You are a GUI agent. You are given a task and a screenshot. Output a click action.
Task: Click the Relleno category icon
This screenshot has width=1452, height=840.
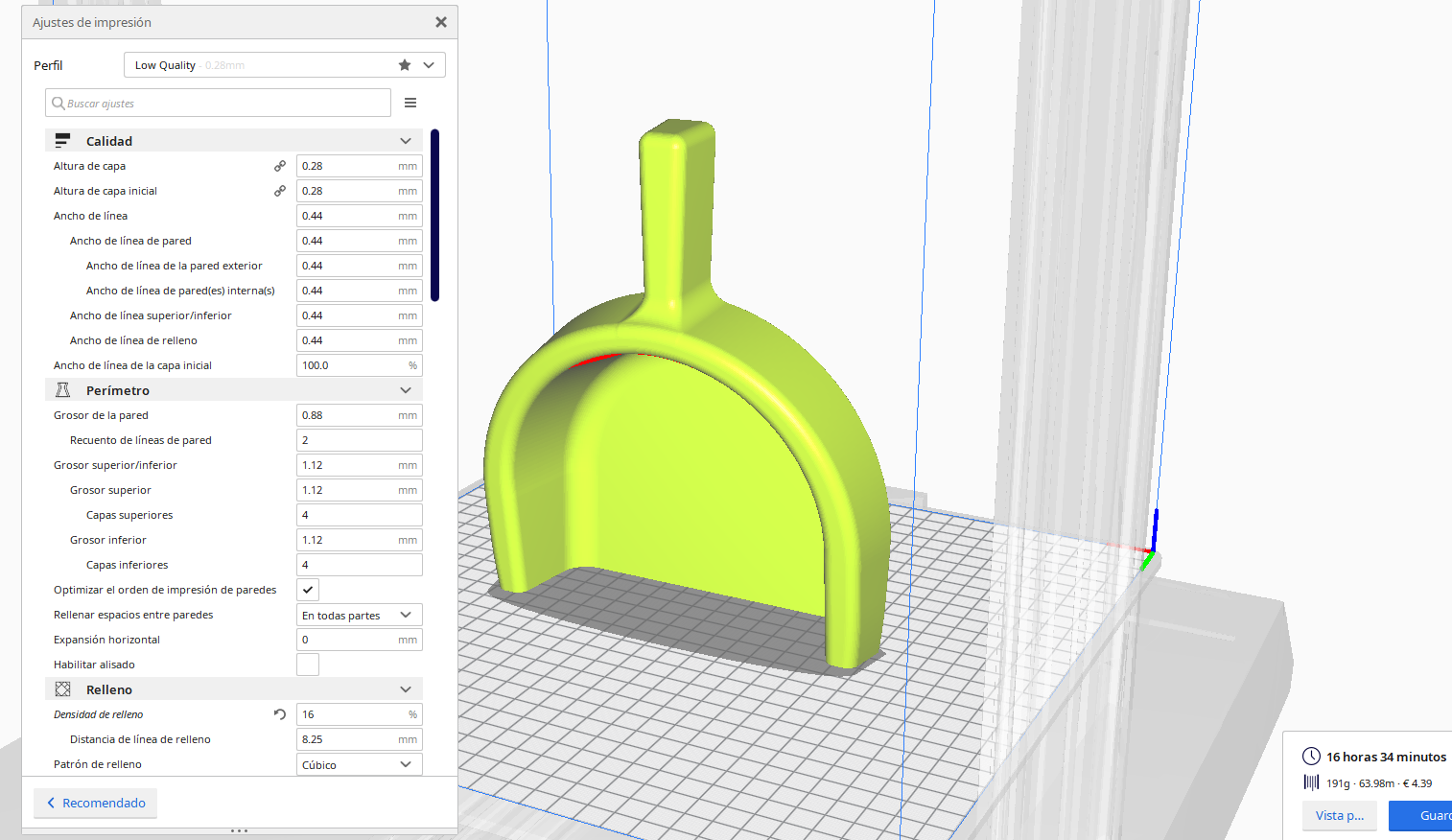[63, 689]
